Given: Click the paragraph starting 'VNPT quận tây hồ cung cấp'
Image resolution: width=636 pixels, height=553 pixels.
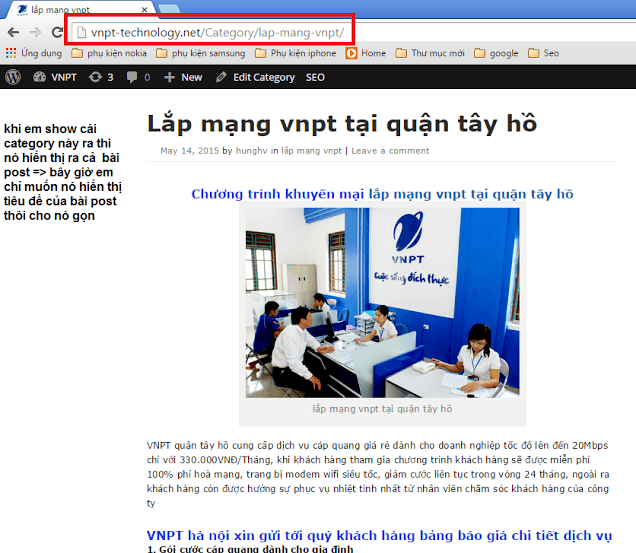Looking at the screenshot, I should pos(378,474).
